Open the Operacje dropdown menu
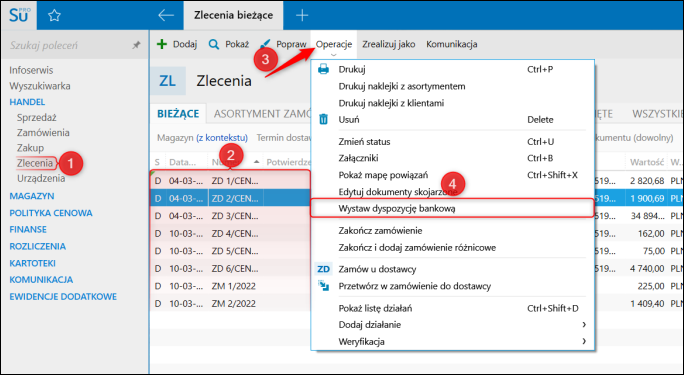This screenshot has width=684, height=375. (334, 44)
